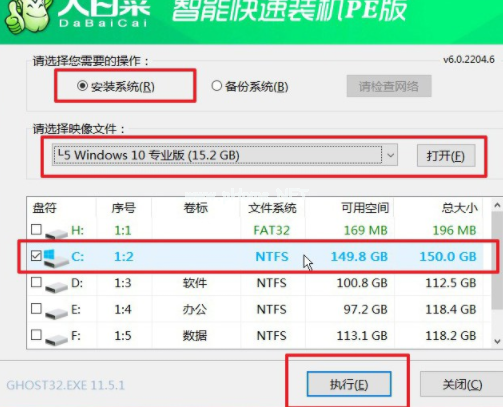Click the 总大小 column header
The image size is (503, 407).
point(460,208)
